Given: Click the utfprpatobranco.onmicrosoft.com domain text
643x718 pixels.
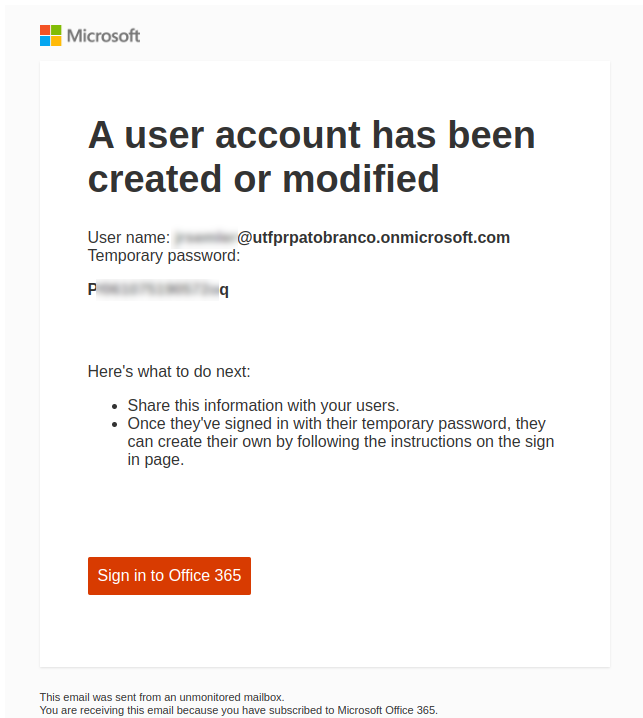Looking at the screenshot, I should tap(374, 238).
